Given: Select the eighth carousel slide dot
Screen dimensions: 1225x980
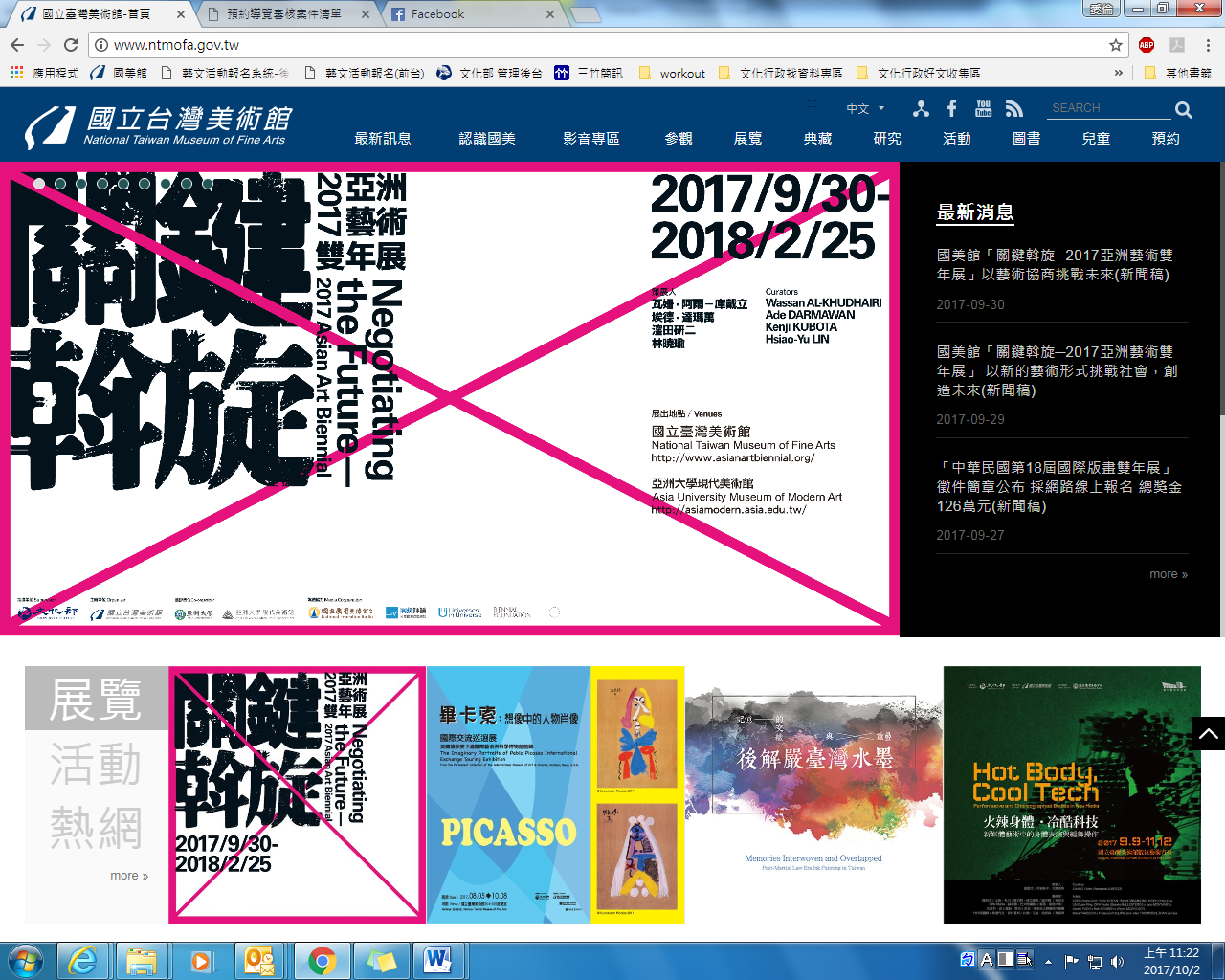Looking at the screenshot, I should (187, 184).
